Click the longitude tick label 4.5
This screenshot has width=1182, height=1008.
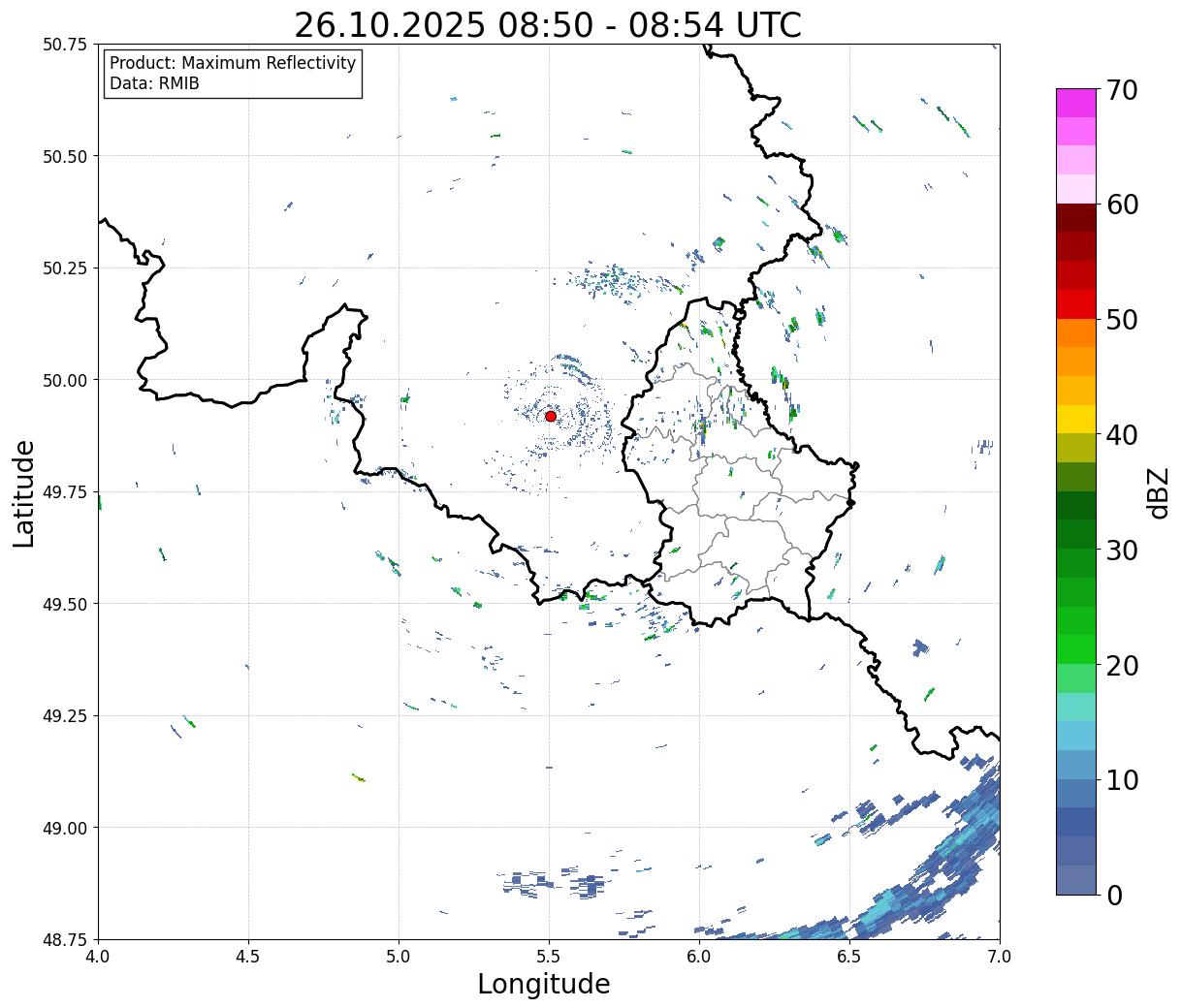coord(248,957)
